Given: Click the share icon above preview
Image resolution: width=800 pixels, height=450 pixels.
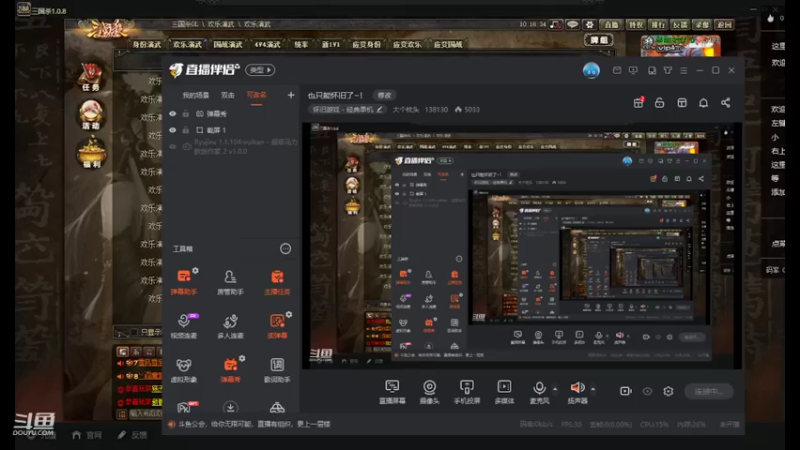Looking at the screenshot, I should [725, 103].
